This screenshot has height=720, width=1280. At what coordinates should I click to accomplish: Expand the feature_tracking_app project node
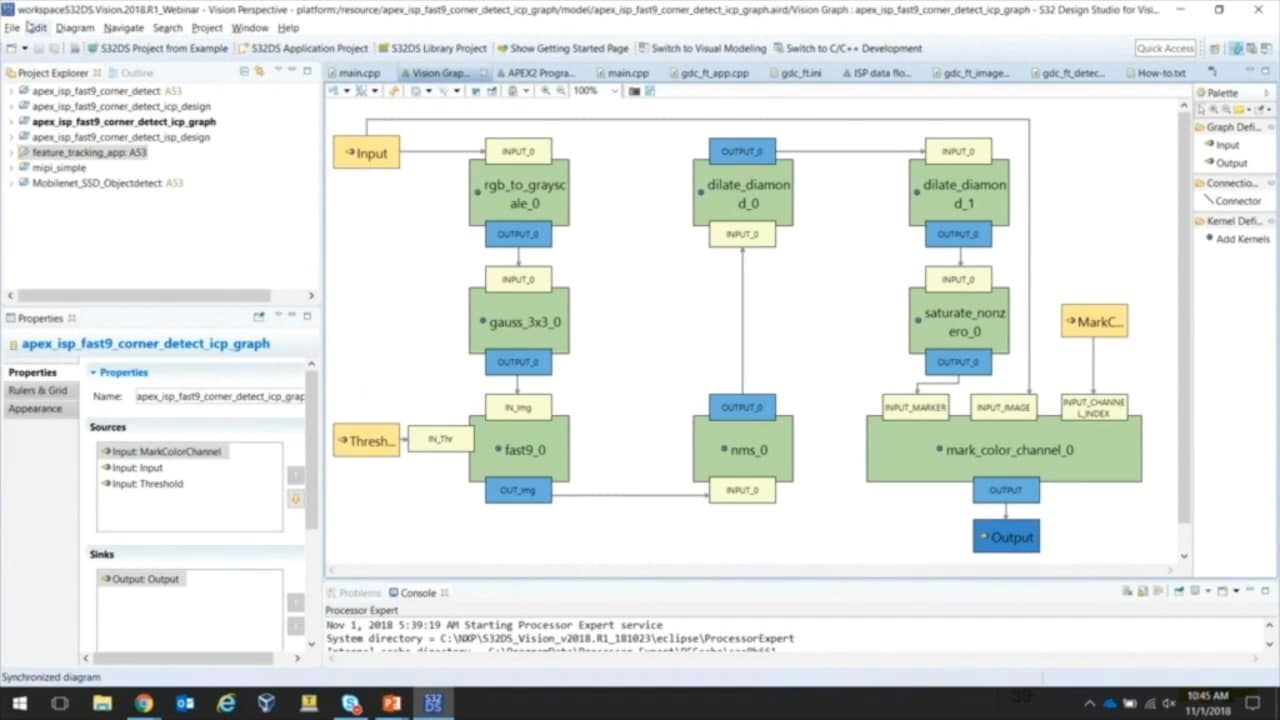(x=11, y=153)
